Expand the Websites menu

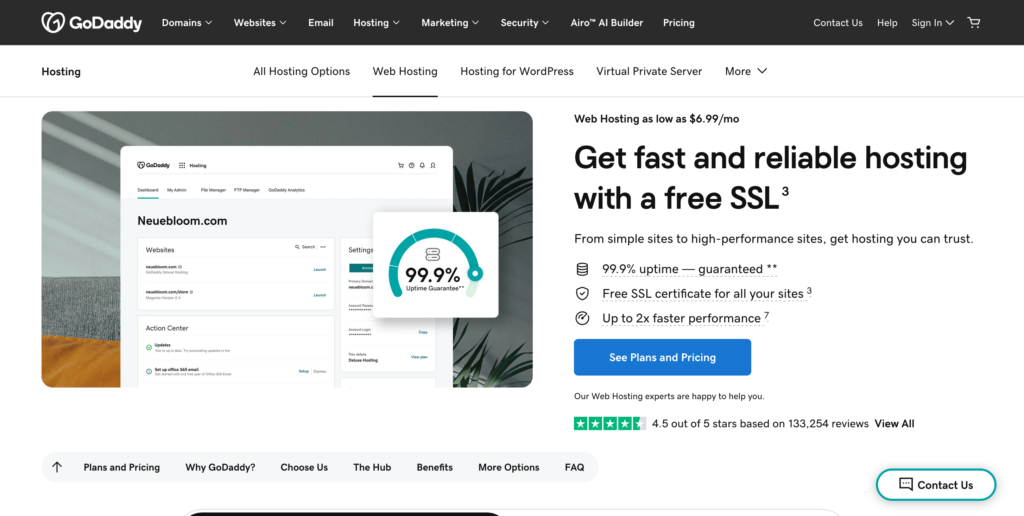[x=260, y=23]
